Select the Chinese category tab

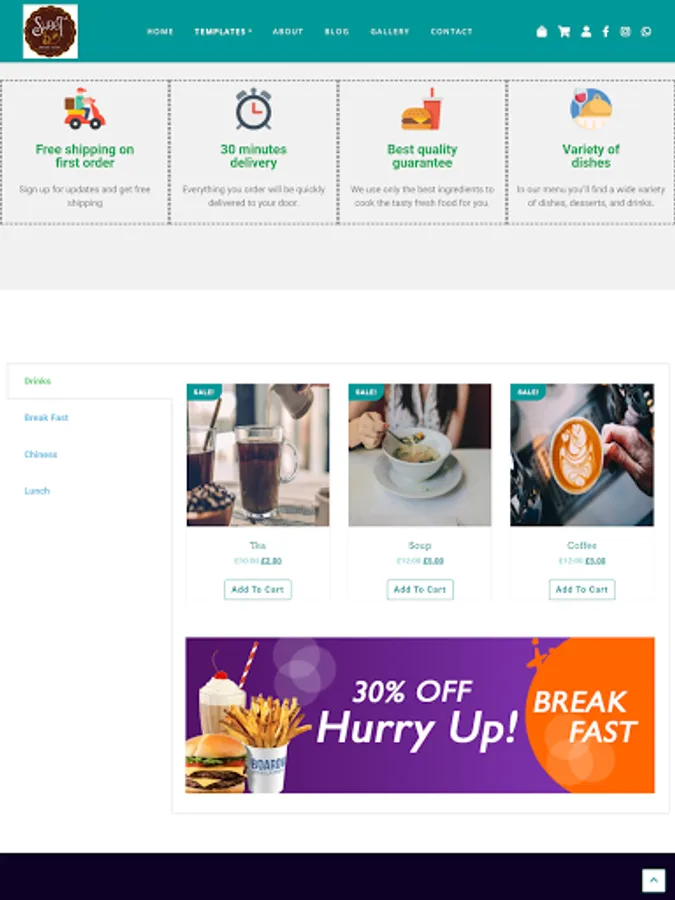point(41,454)
